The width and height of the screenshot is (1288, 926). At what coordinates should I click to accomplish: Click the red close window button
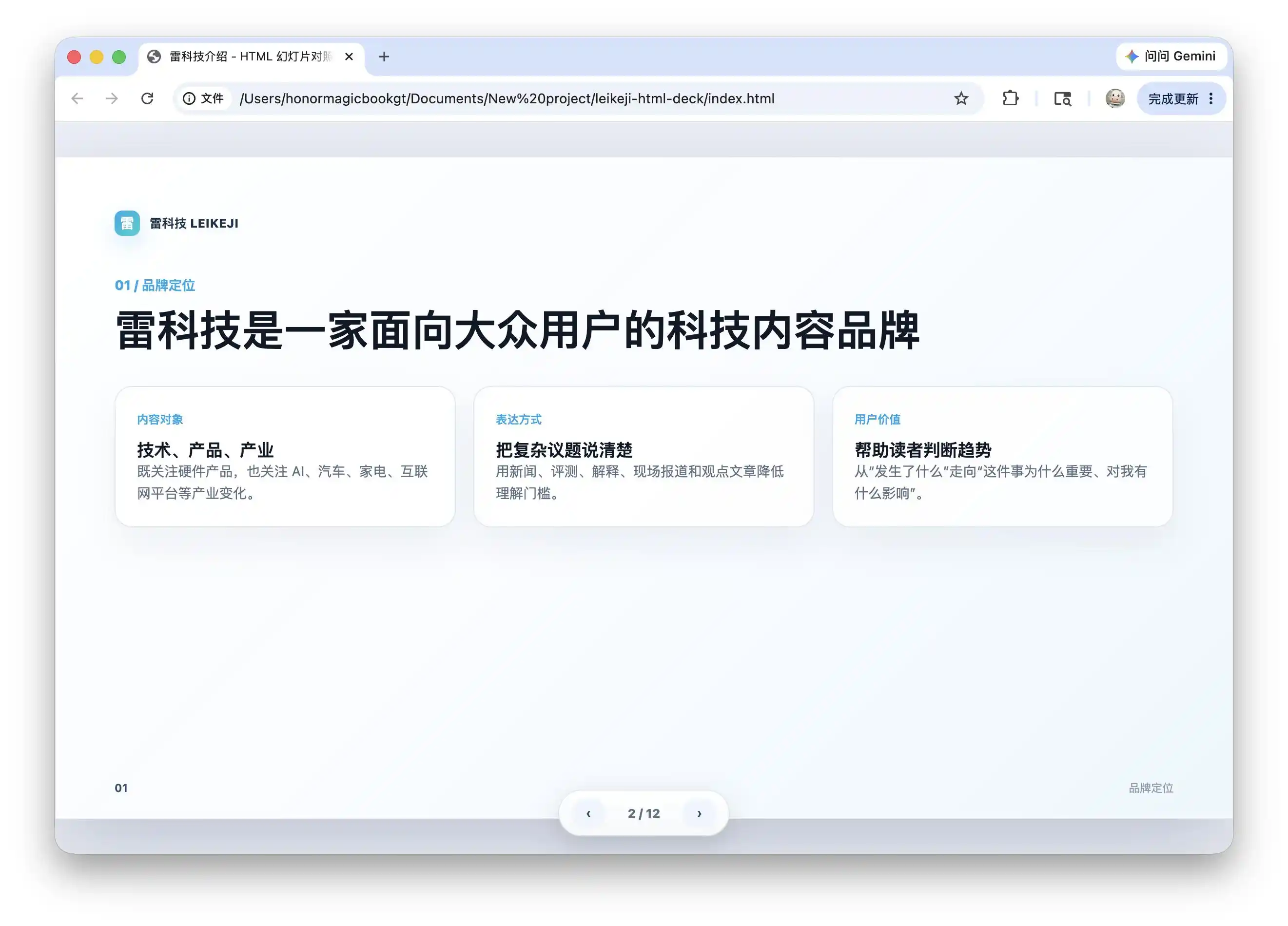(x=74, y=57)
